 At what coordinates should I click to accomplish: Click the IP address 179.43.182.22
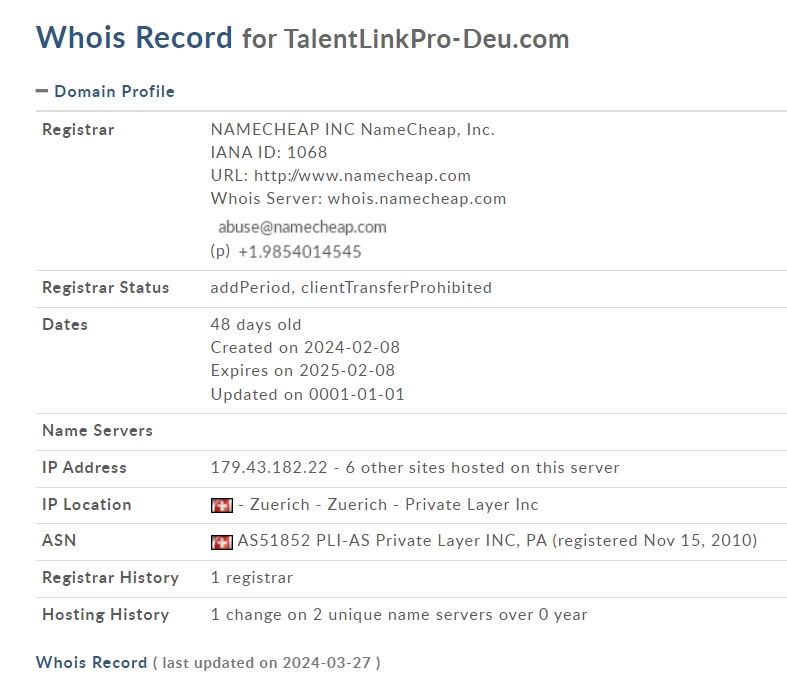[x=269, y=468]
